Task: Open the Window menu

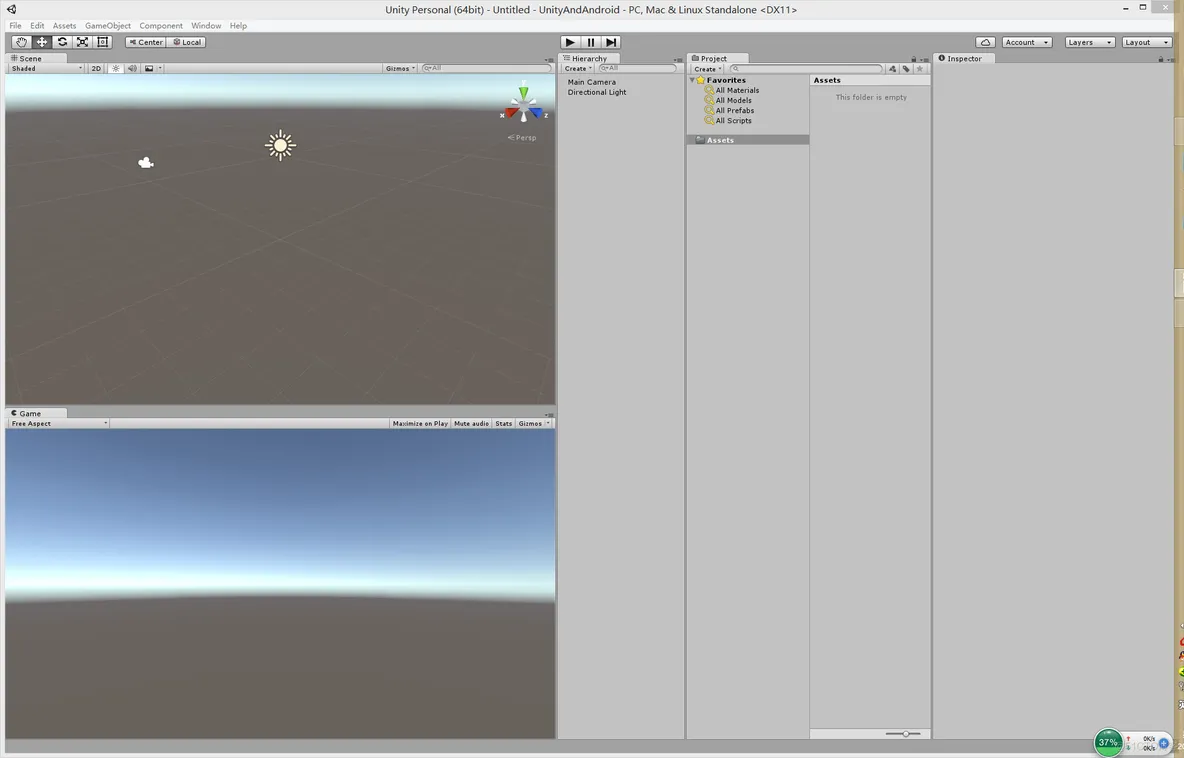Action: (206, 26)
